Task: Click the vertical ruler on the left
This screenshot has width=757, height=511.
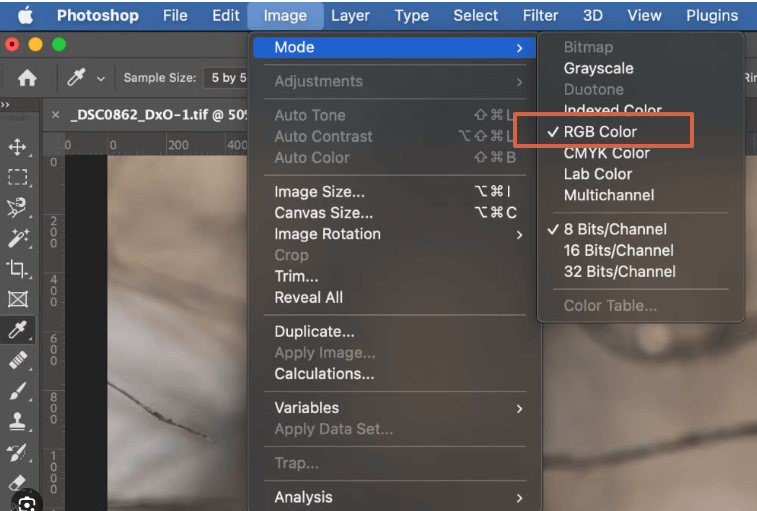Action: (x=54, y=332)
